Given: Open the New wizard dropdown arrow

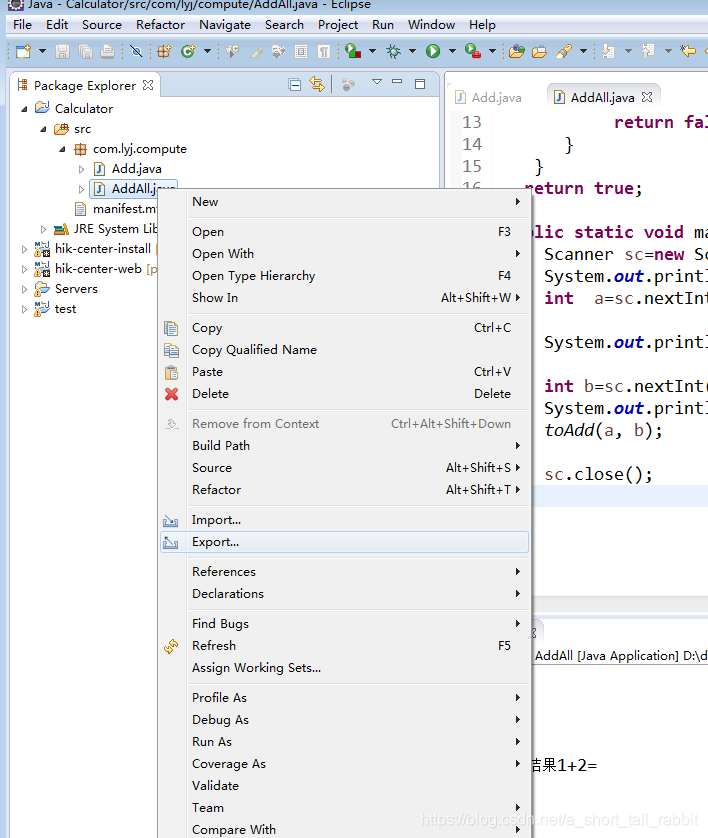Looking at the screenshot, I should (42, 51).
